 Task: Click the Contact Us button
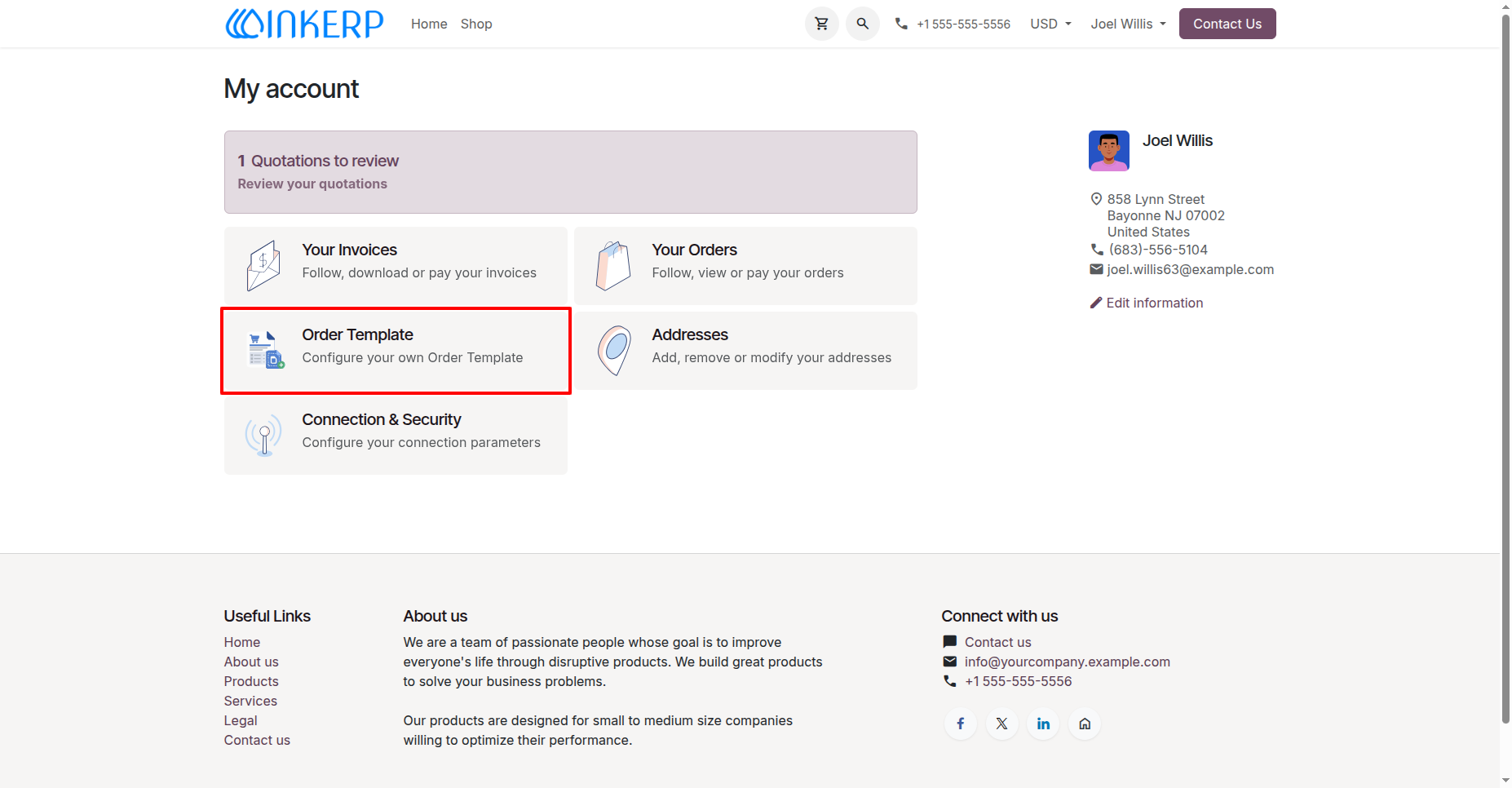point(1227,24)
